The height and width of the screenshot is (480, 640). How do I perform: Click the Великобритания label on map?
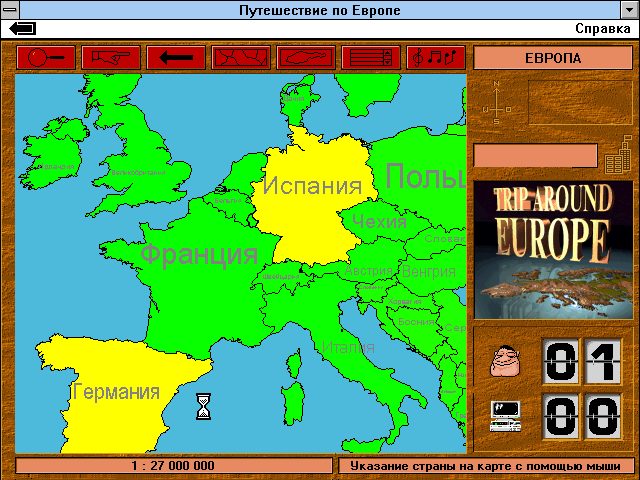coord(138,172)
